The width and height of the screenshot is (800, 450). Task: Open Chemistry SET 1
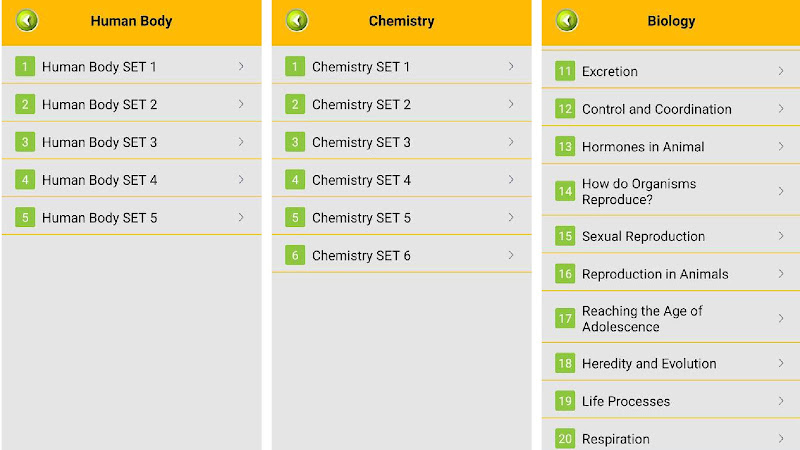pyautogui.click(x=402, y=66)
